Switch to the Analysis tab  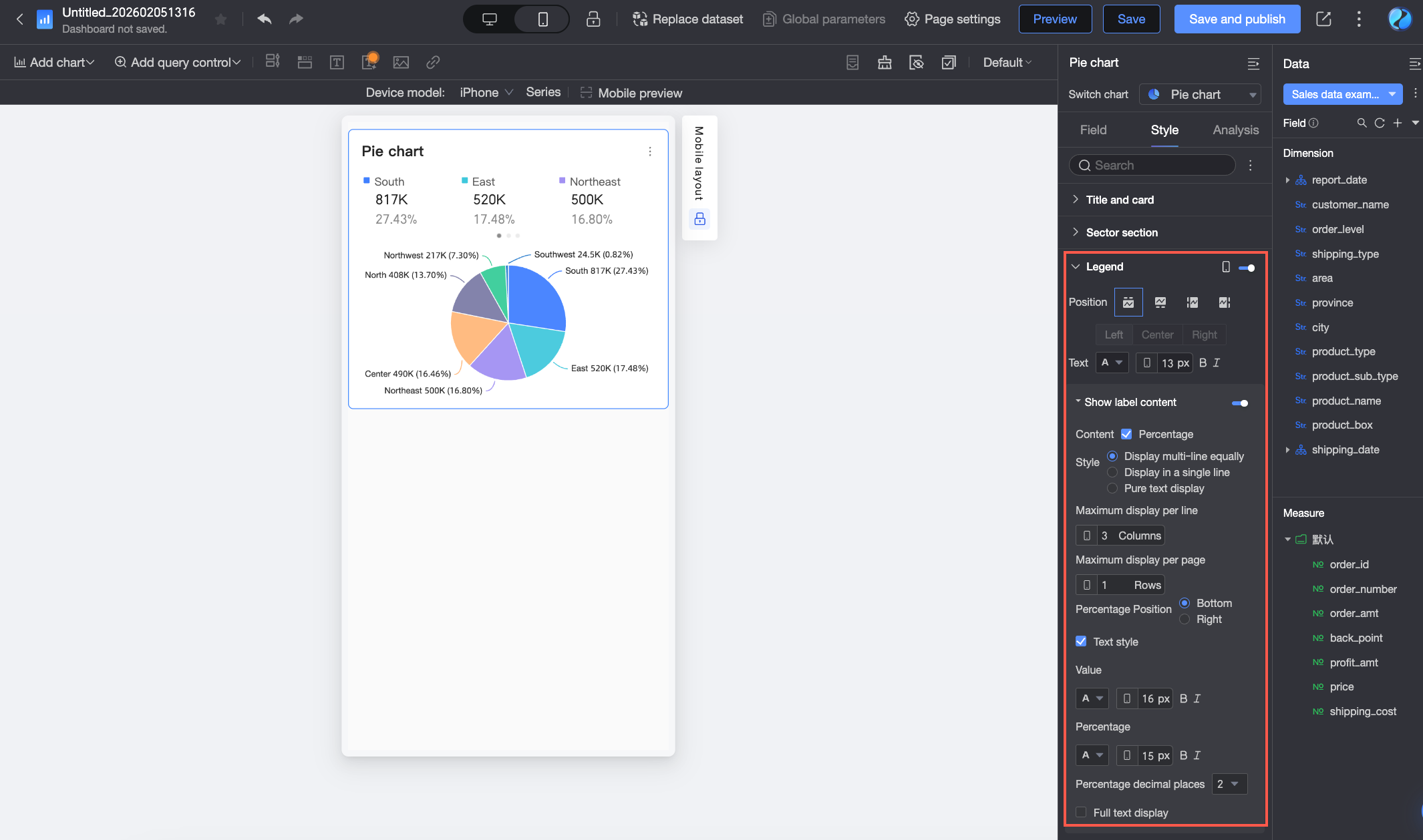pos(1235,130)
